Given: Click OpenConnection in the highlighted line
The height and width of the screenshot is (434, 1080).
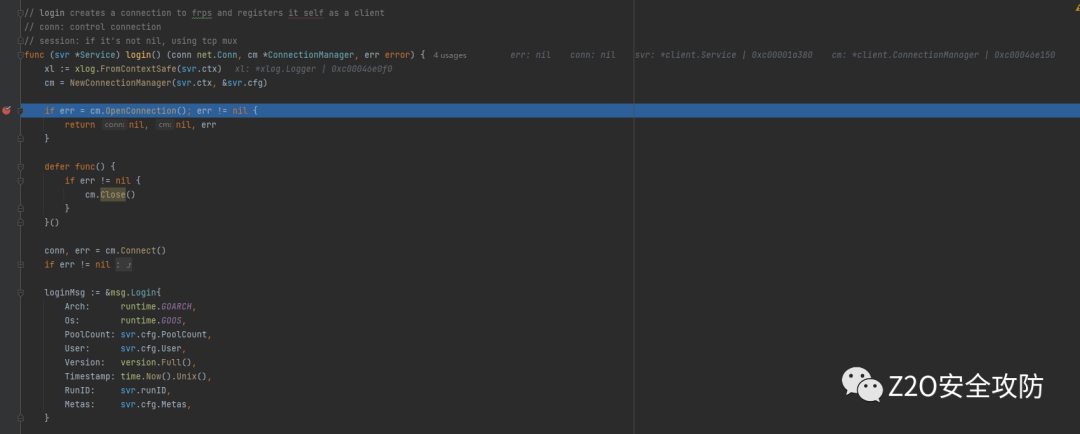Looking at the screenshot, I should pyautogui.click(x=141, y=110).
